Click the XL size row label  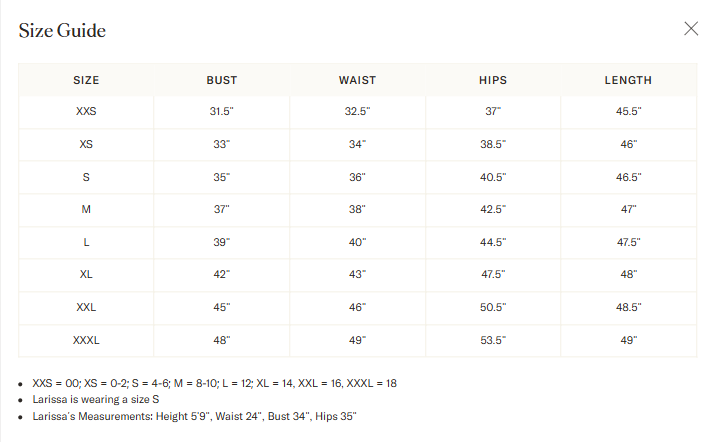(x=86, y=275)
